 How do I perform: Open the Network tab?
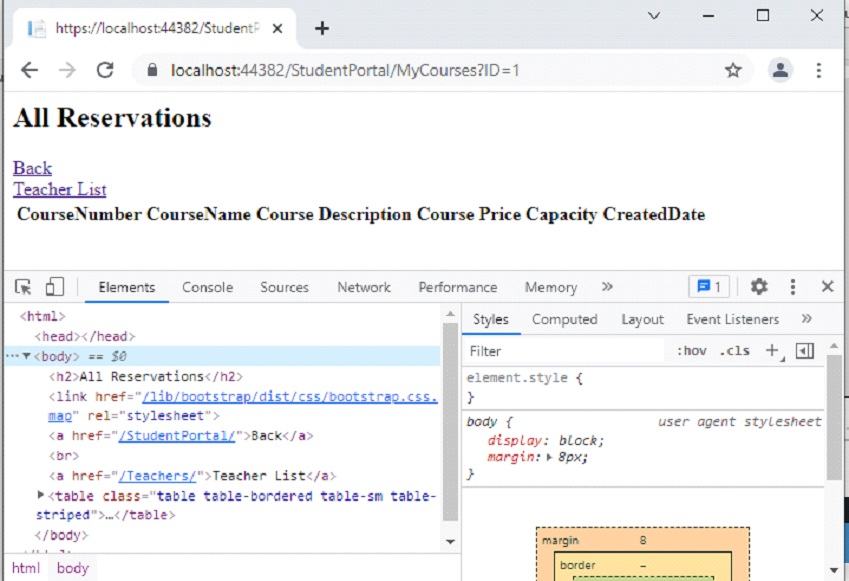(364, 287)
